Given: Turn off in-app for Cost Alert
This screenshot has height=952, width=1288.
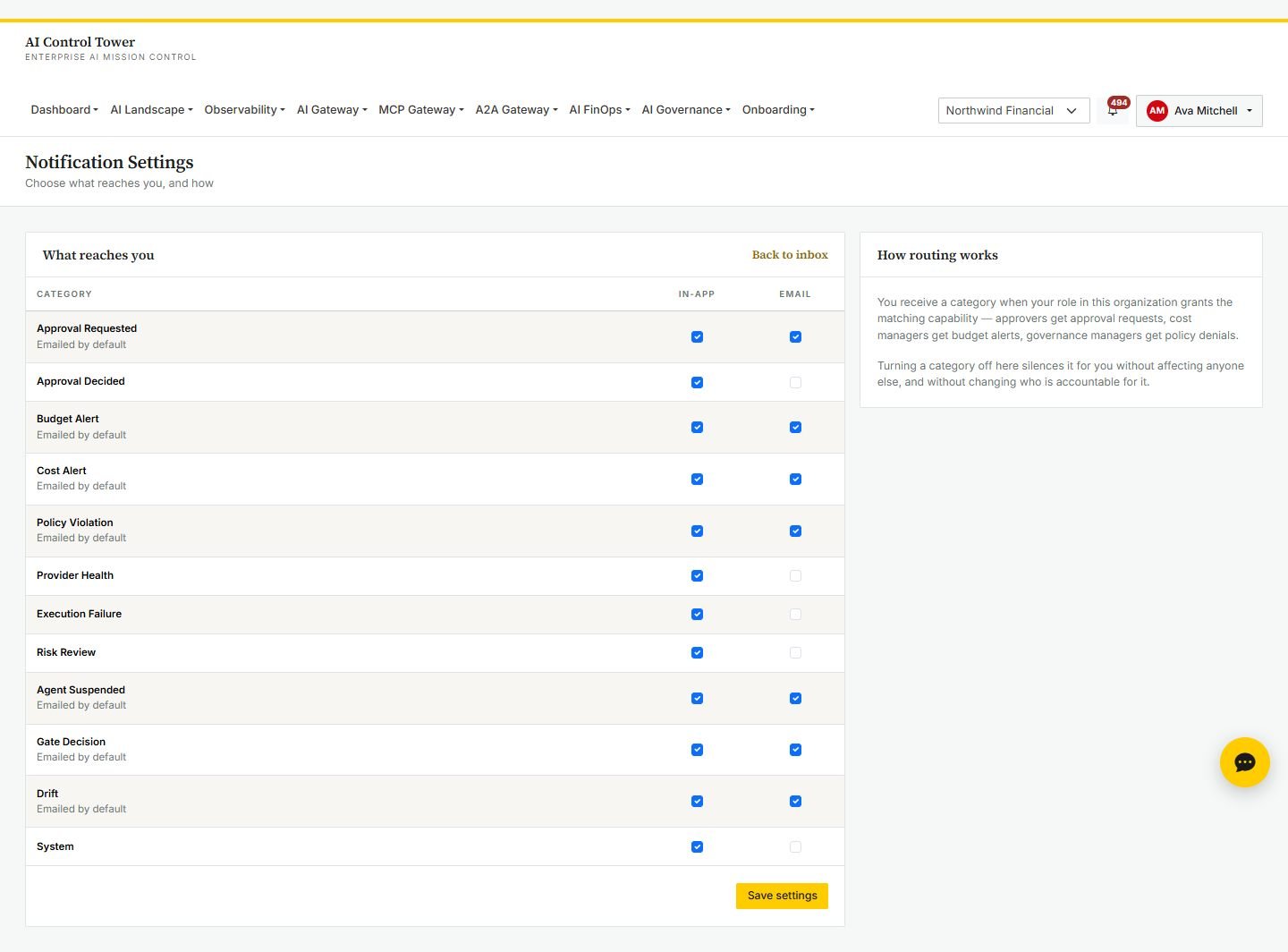Looking at the screenshot, I should 697,480.
